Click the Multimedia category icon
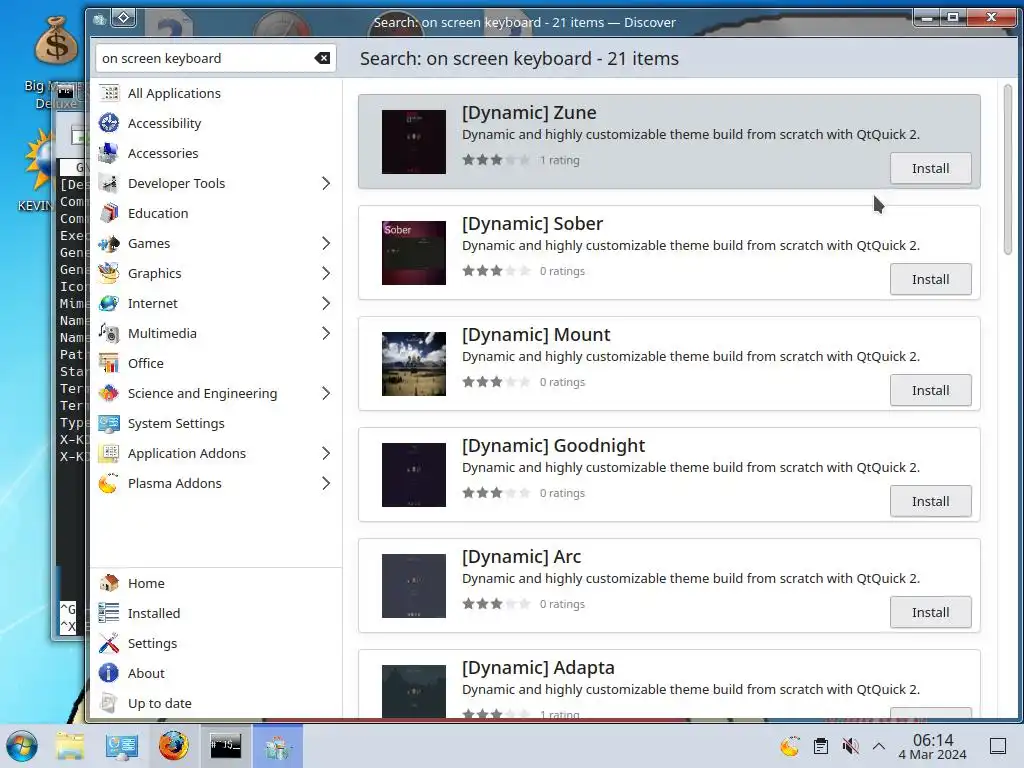Screen dimensions: 1024x768 109,334
